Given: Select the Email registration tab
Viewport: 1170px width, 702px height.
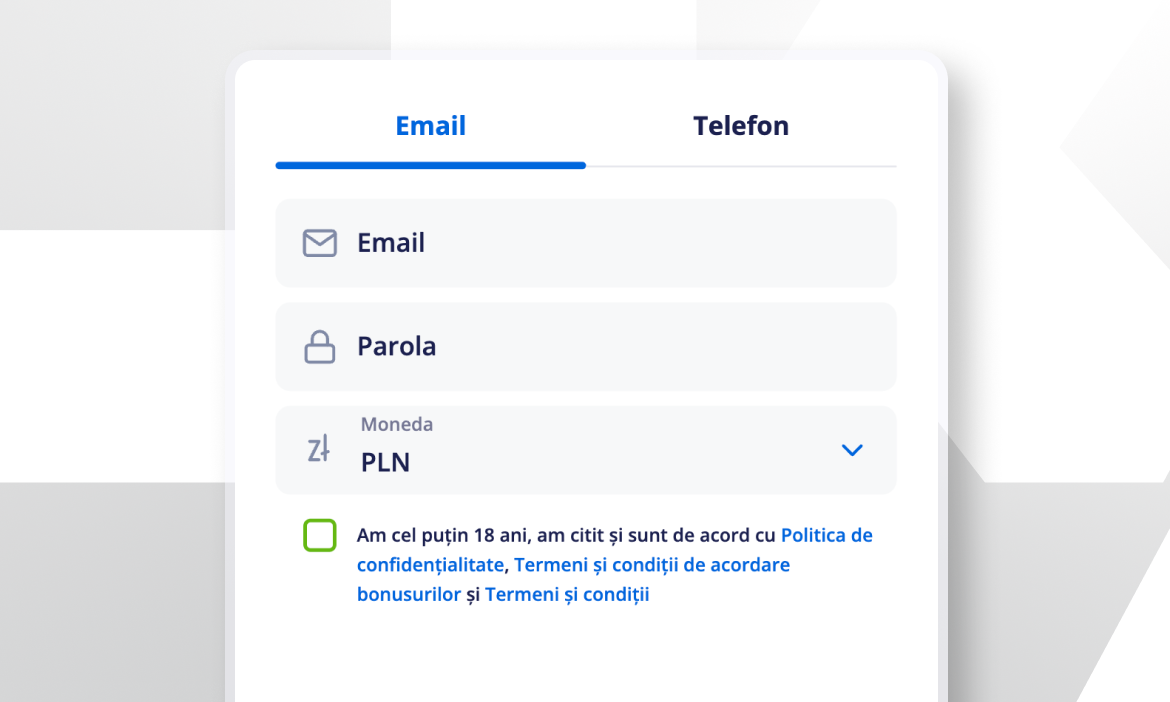Looking at the screenshot, I should pyautogui.click(x=431, y=125).
